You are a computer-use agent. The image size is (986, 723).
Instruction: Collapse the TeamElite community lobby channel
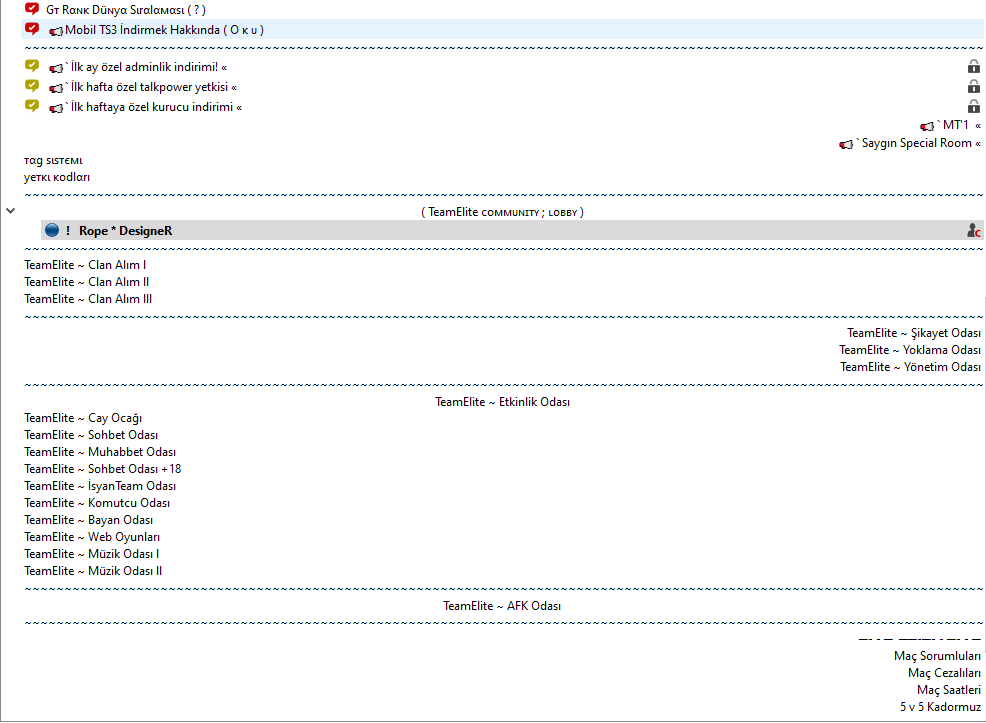pyautogui.click(x=10, y=211)
